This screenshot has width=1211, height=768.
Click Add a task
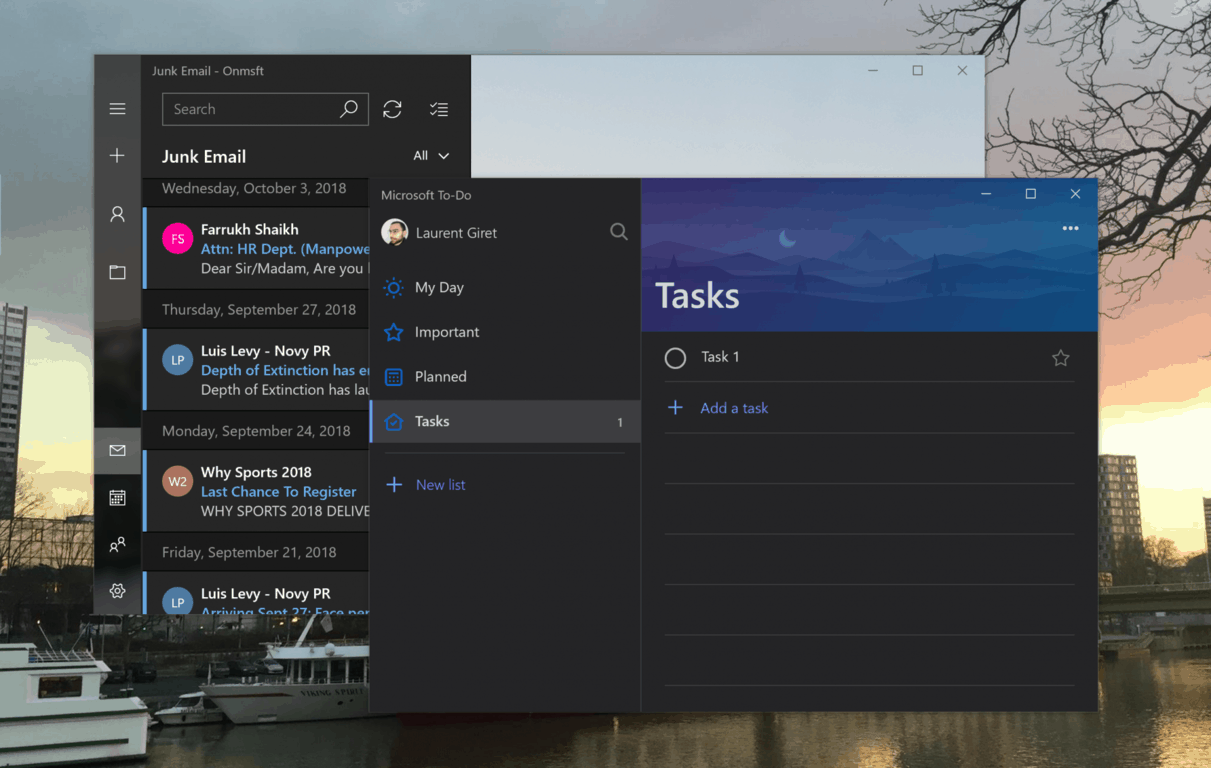[x=734, y=408]
